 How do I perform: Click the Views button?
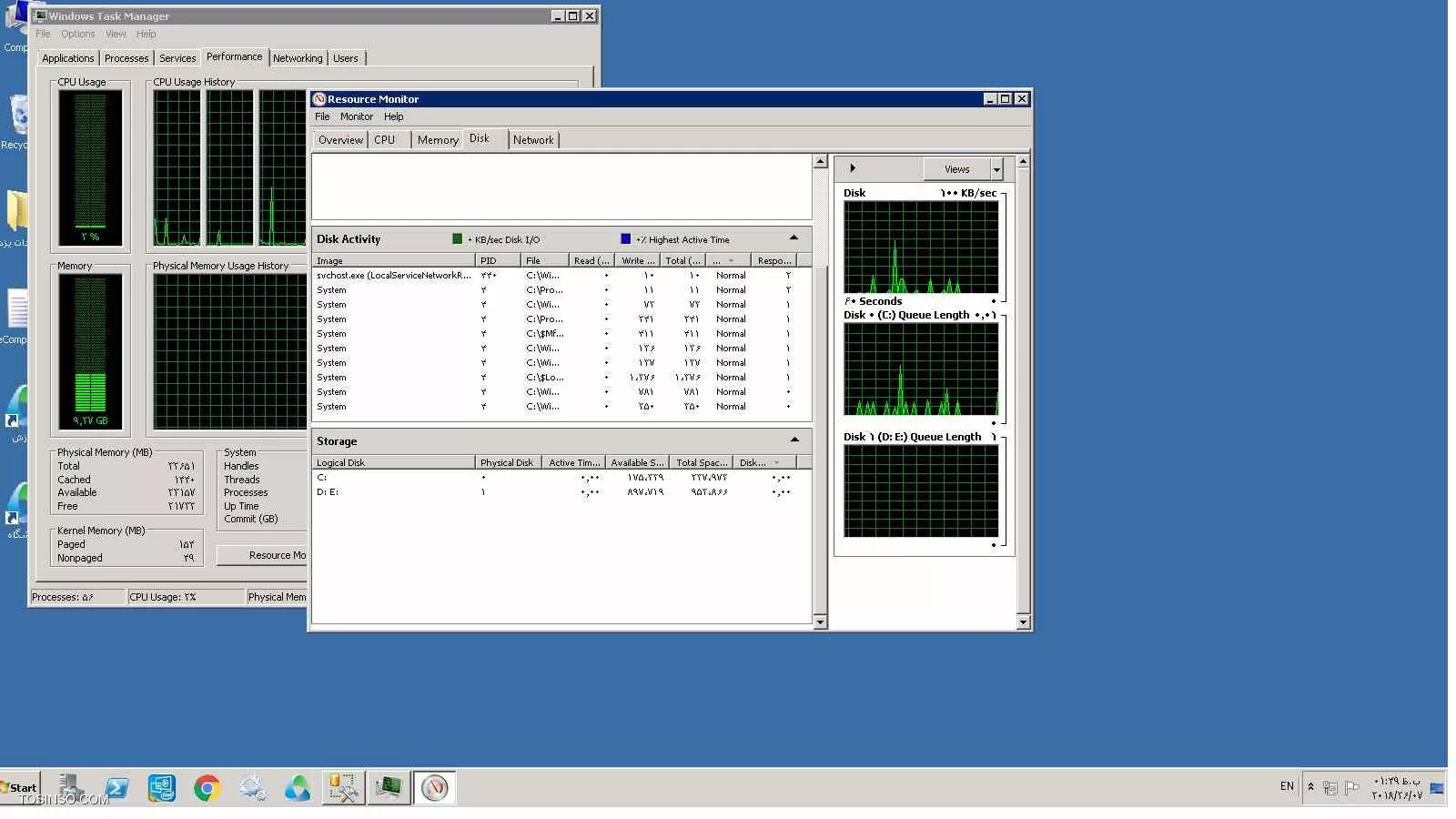[956, 169]
